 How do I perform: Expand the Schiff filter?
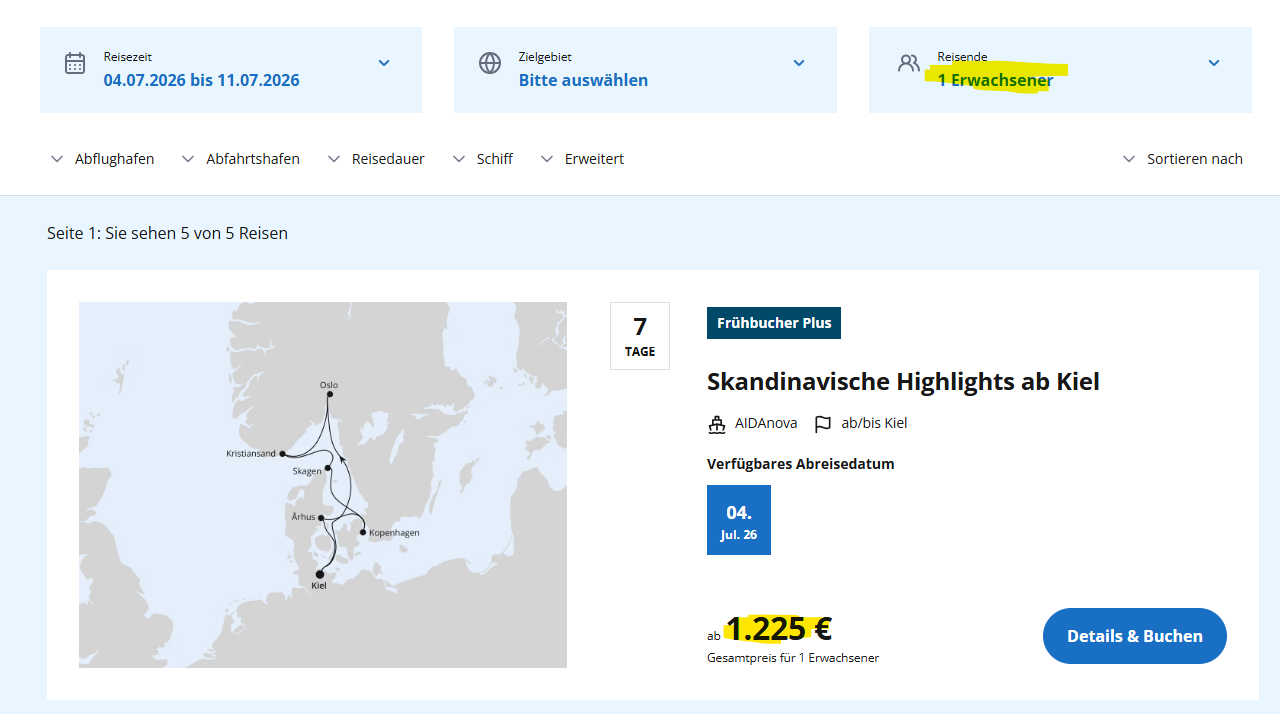coord(483,159)
